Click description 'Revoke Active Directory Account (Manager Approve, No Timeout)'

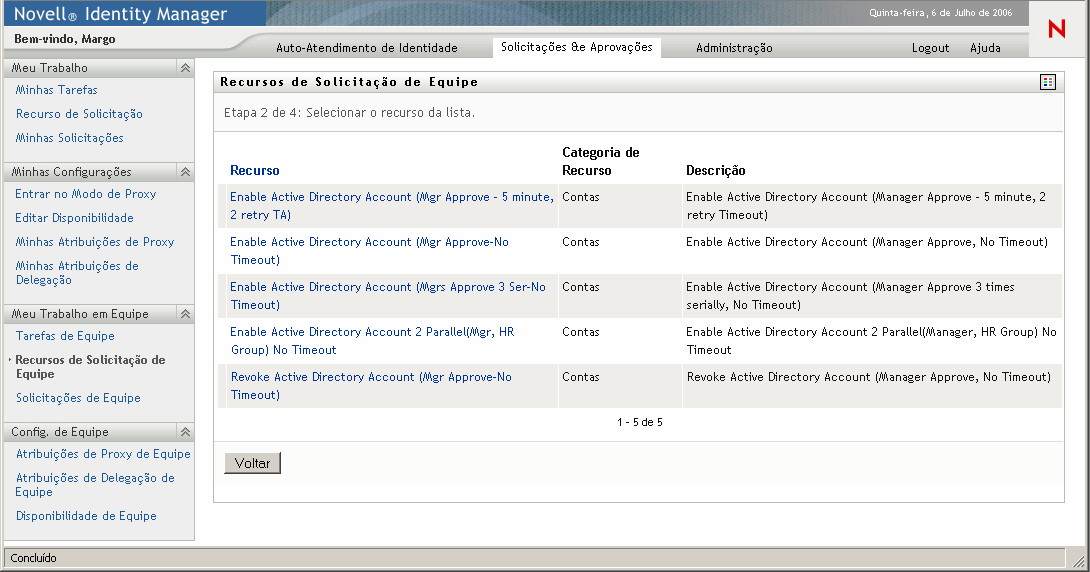click(868, 377)
